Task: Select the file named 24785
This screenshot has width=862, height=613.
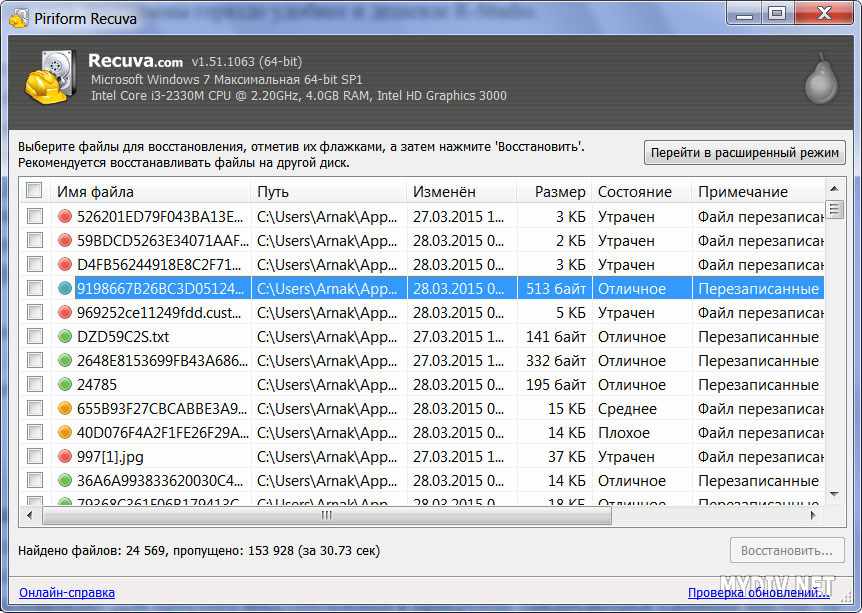Action: 97,384
